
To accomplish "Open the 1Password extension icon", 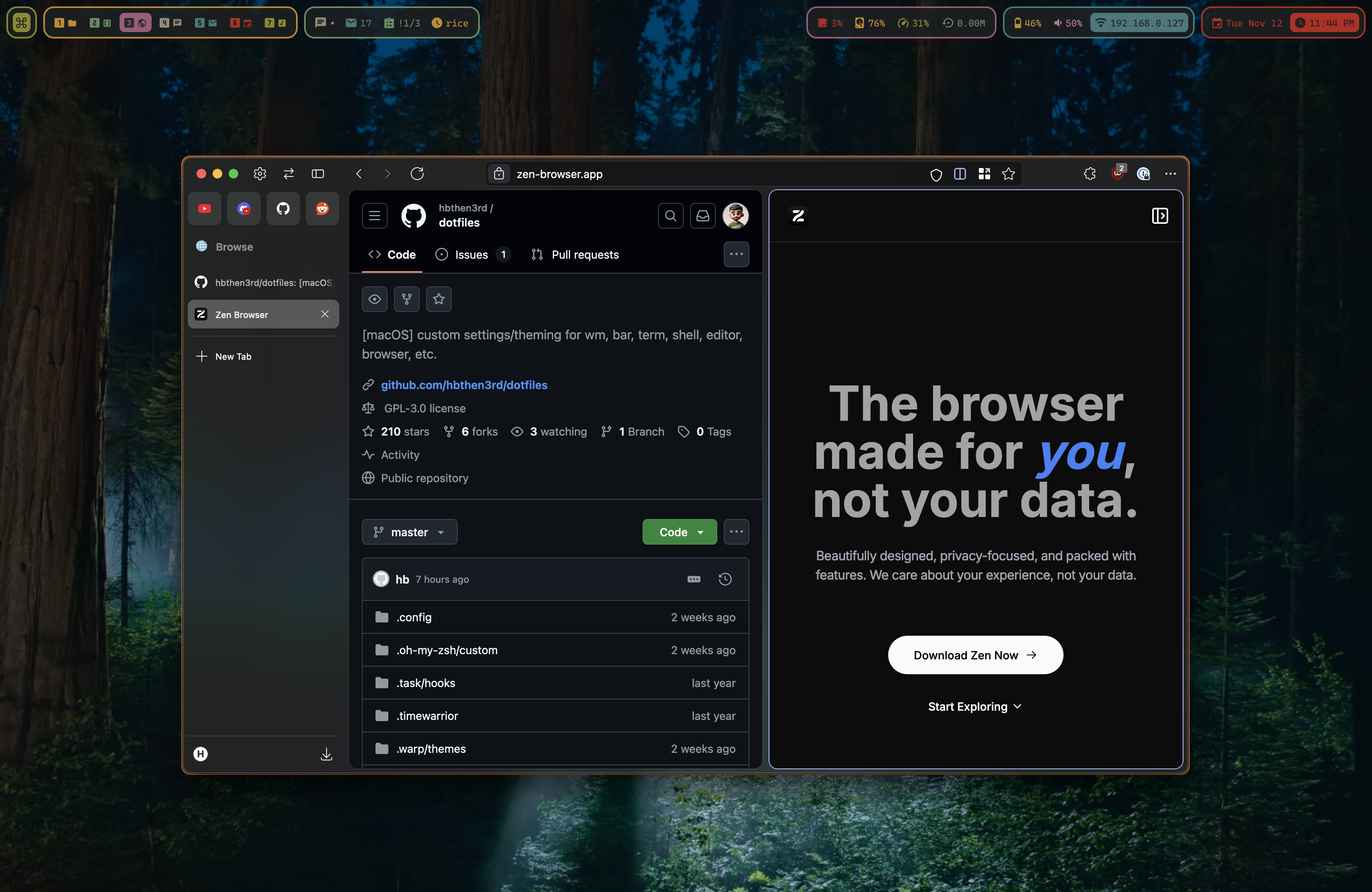I will (x=1144, y=173).
